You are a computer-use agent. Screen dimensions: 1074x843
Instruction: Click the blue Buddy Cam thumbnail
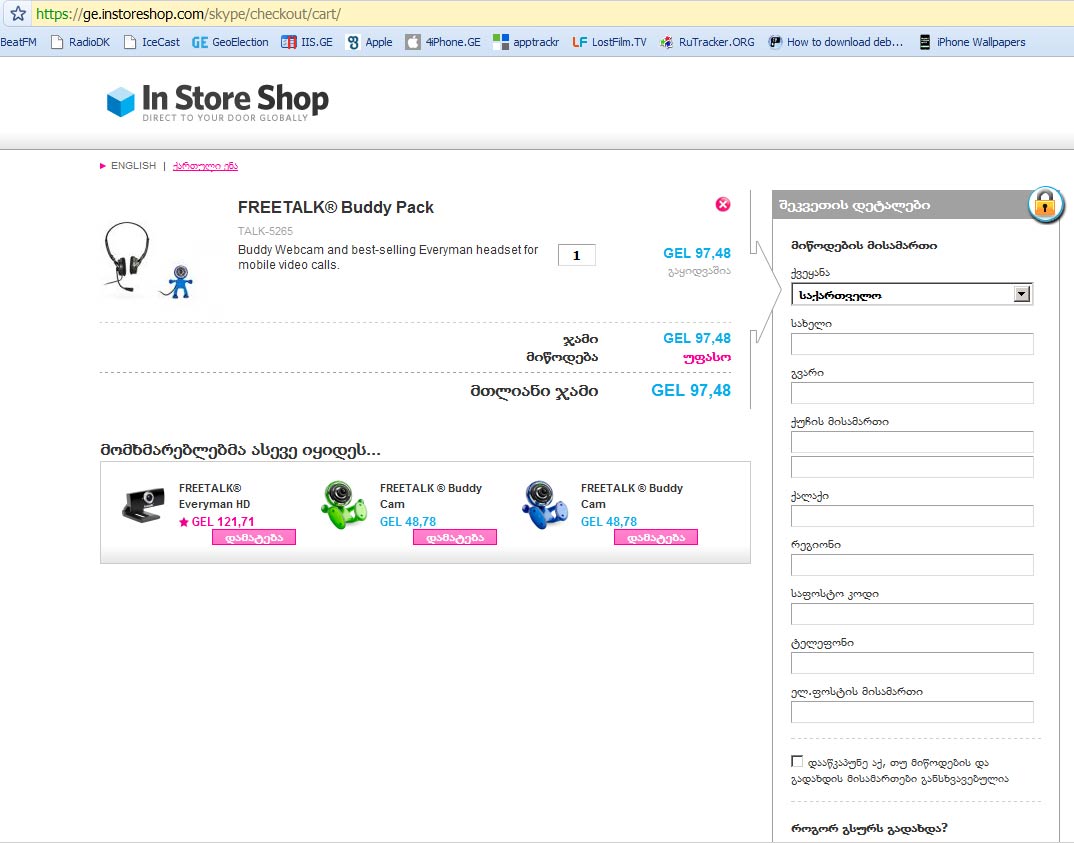click(x=545, y=505)
